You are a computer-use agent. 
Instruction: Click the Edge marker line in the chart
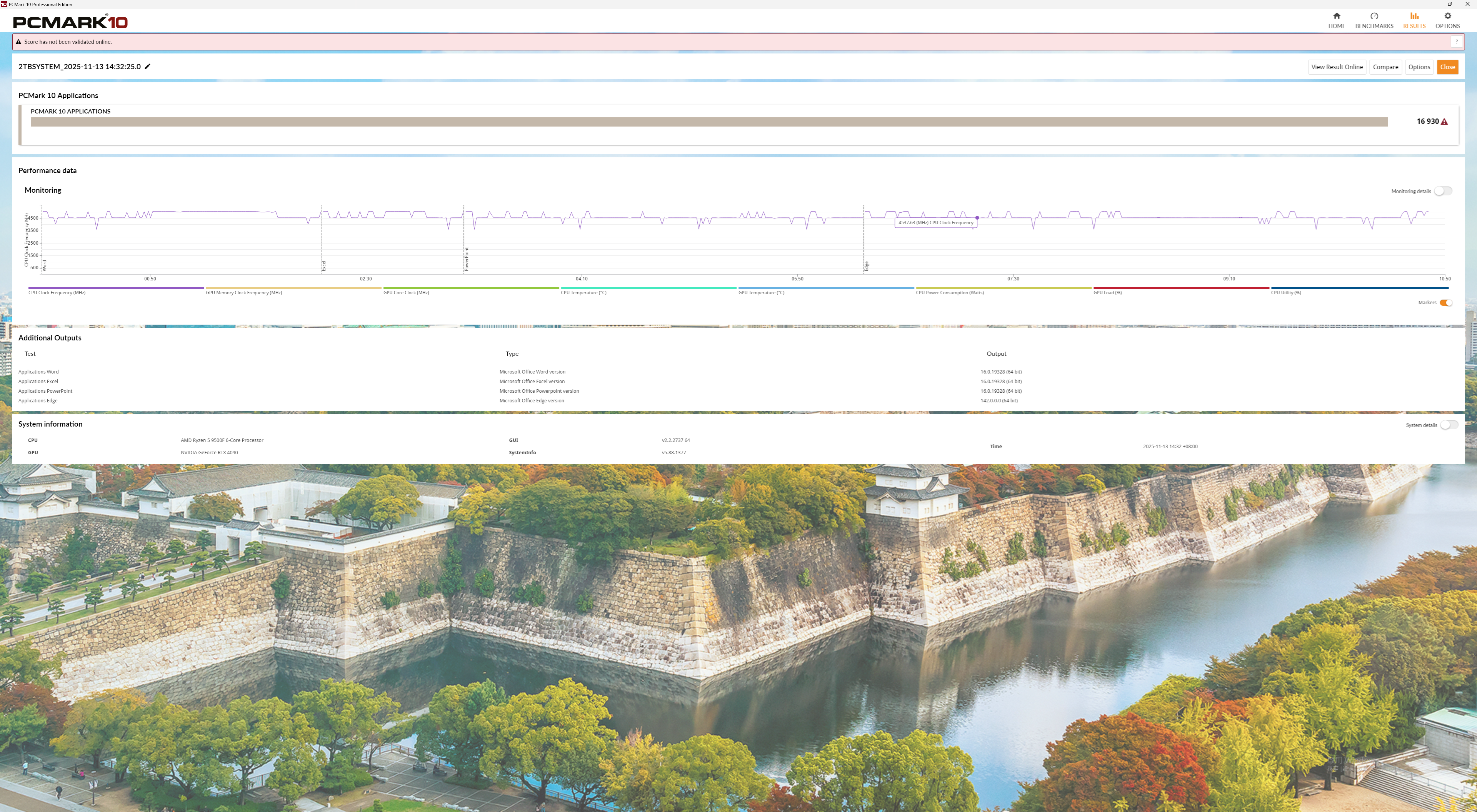click(864, 241)
